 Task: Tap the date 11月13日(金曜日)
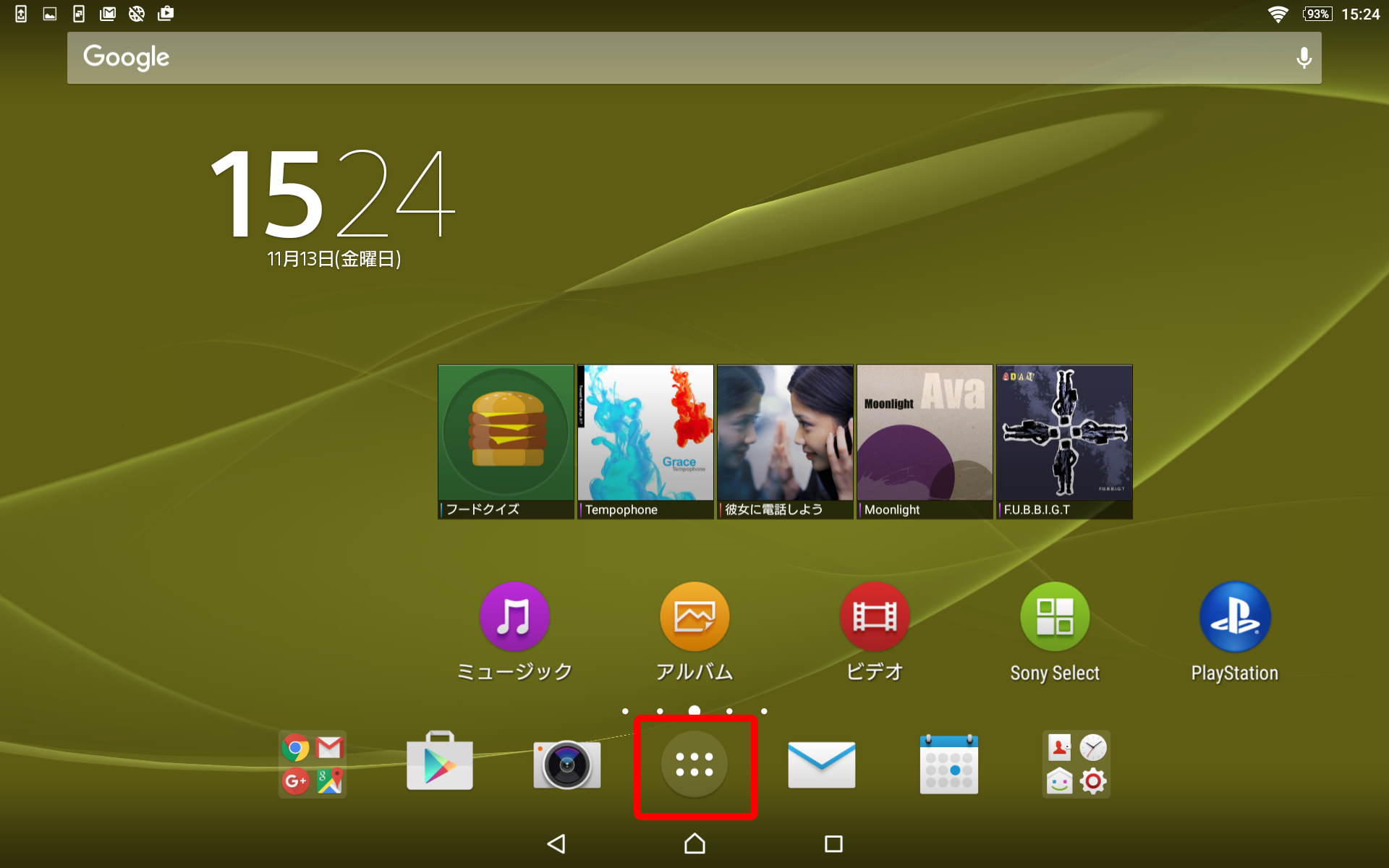[x=334, y=259]
